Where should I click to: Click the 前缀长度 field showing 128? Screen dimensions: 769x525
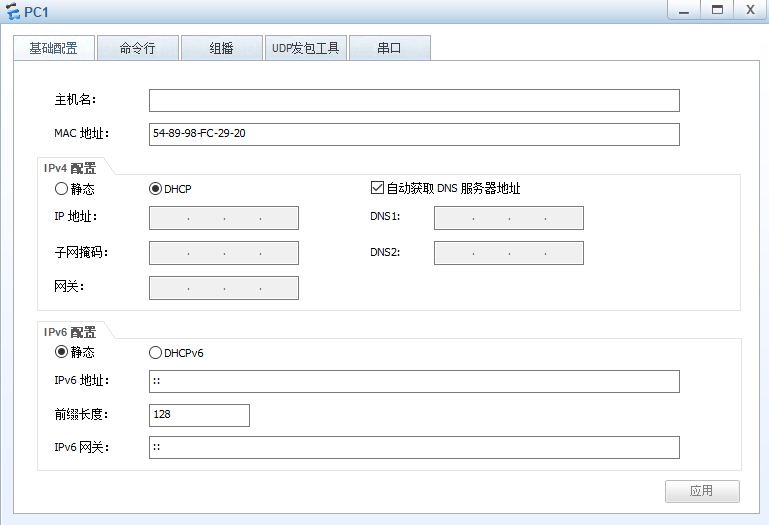(199, 416)
